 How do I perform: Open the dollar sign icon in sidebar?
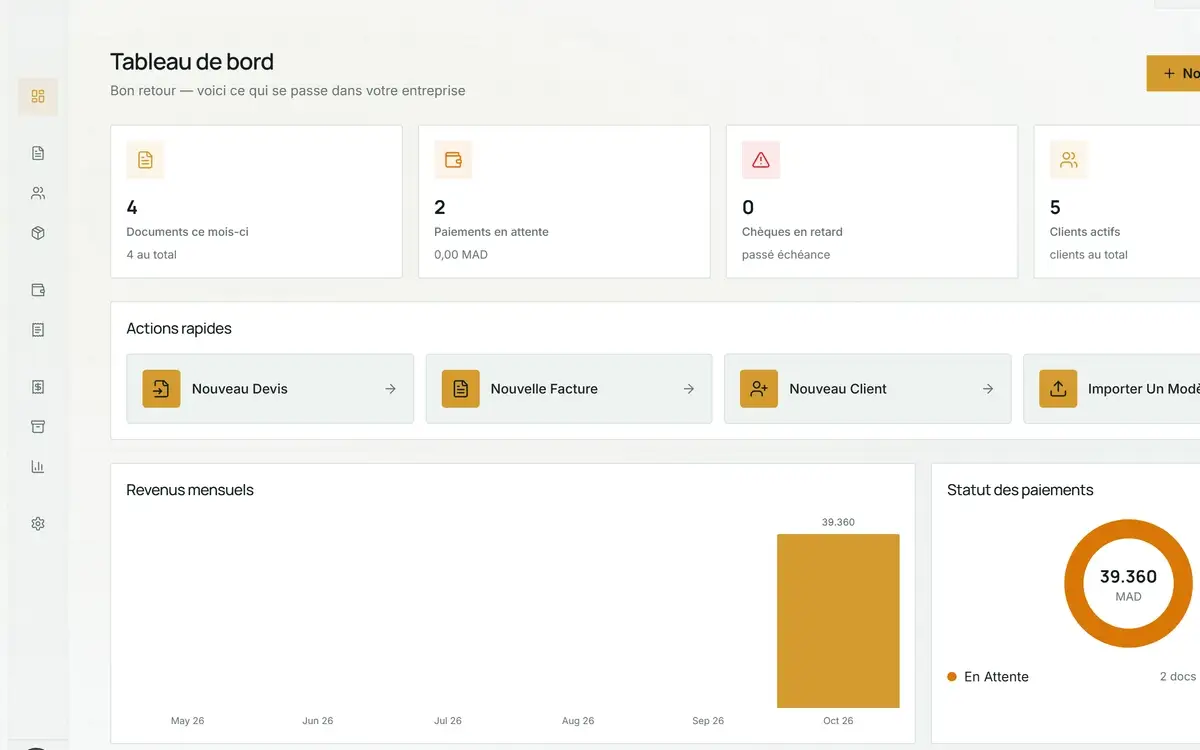coord(38,387)
